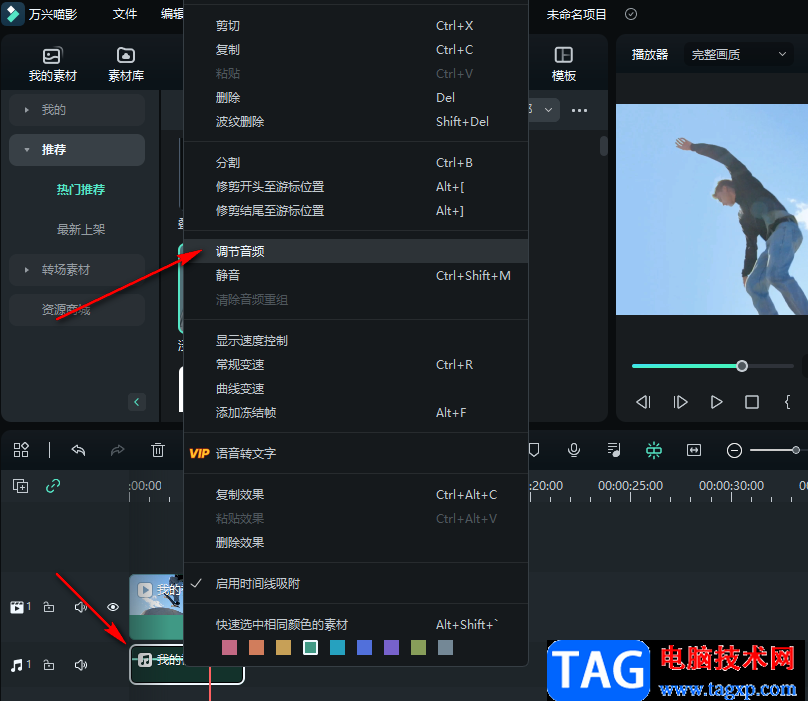Open the 文件 menu
Screen dimensions: 808x701
point(125,14)
